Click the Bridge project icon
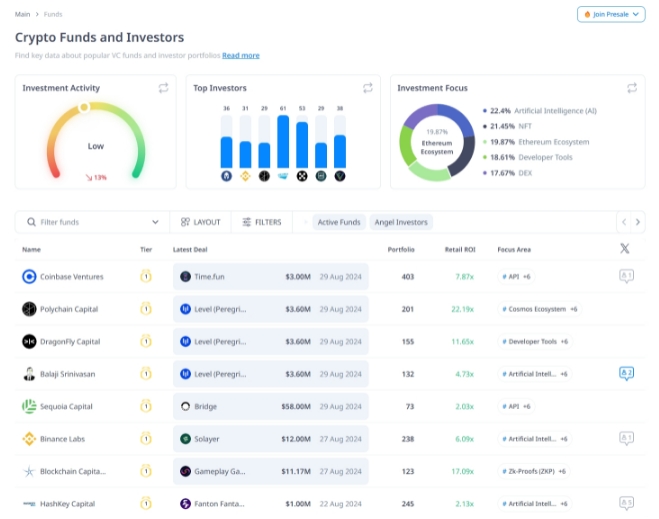The image size is (659, 519). [x=185, y=406]
